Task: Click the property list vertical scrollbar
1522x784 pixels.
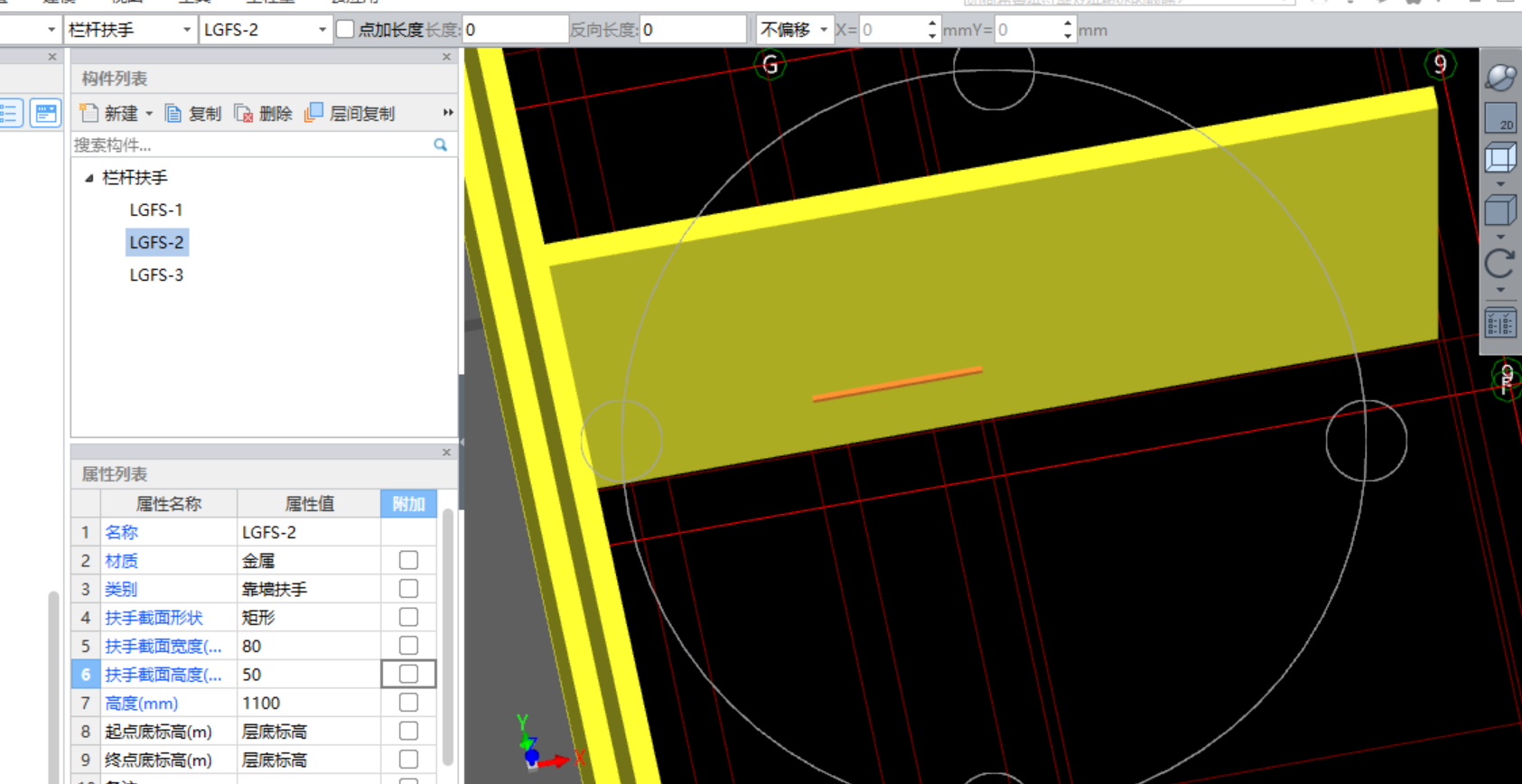Action: (x=447, y=637)
